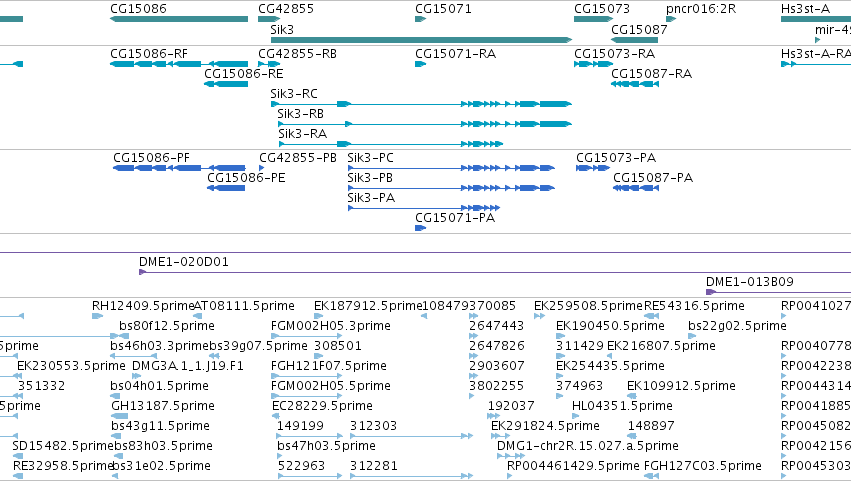Image resolution: width=851 pixels, height=481 pixels.
Task: Select EST RP004461429.5prime
Action: tap(573, 467)
